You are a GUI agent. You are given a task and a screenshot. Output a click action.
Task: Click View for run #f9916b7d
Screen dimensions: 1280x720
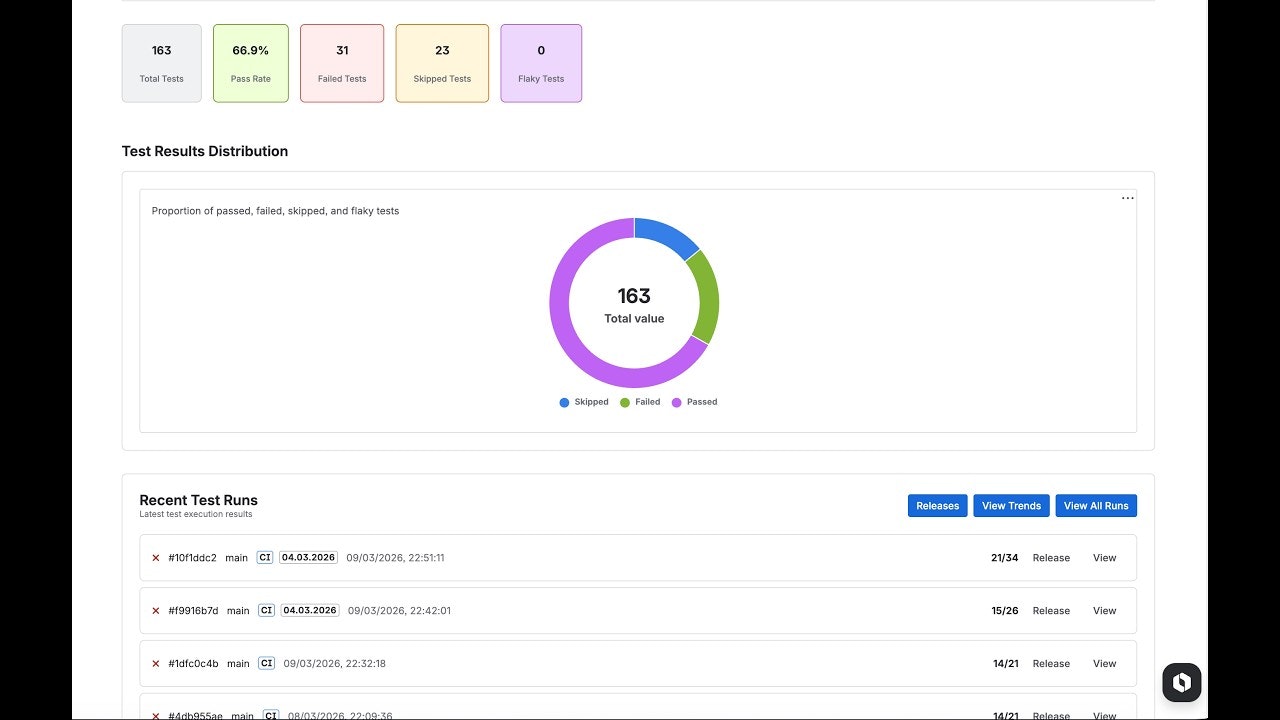point(1104,611)
